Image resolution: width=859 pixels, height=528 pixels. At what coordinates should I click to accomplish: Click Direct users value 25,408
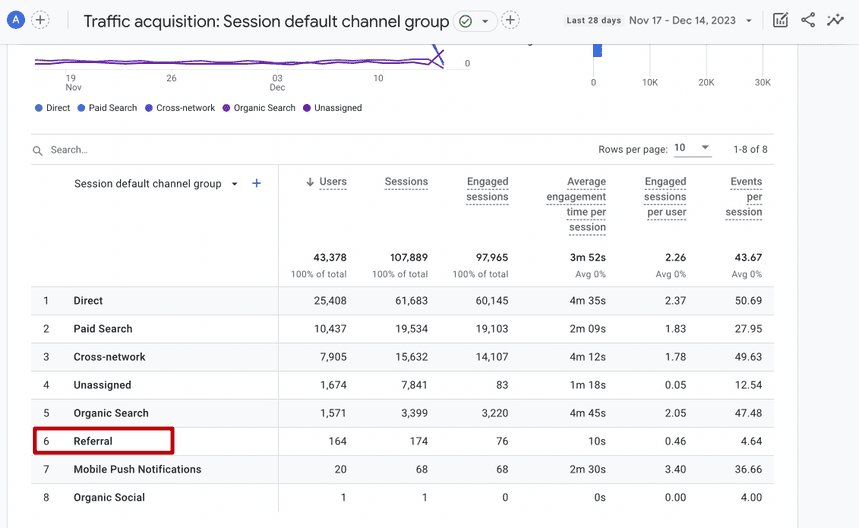pos(330,301)
